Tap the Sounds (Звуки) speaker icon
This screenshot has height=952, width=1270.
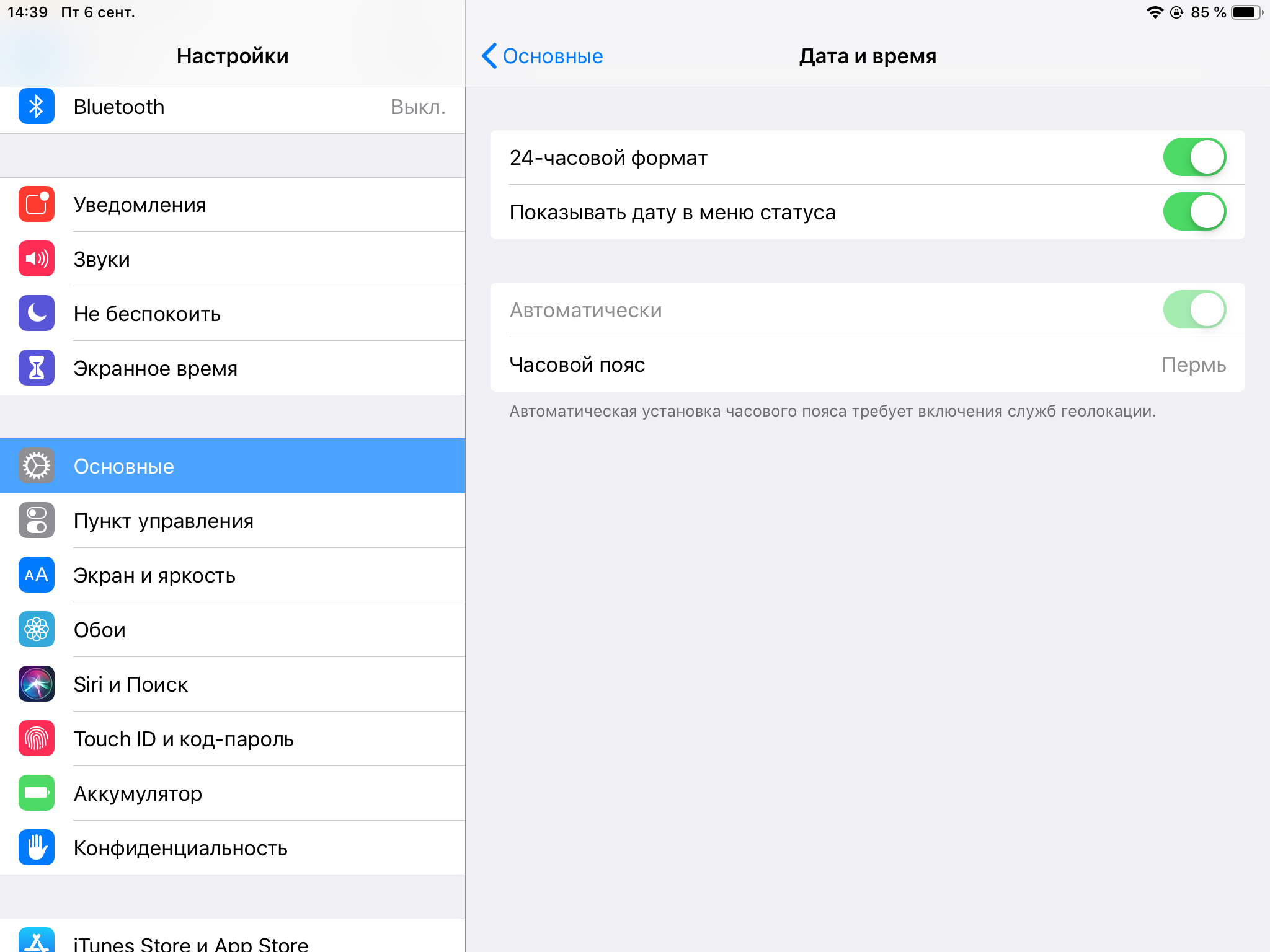click(37, 258)
